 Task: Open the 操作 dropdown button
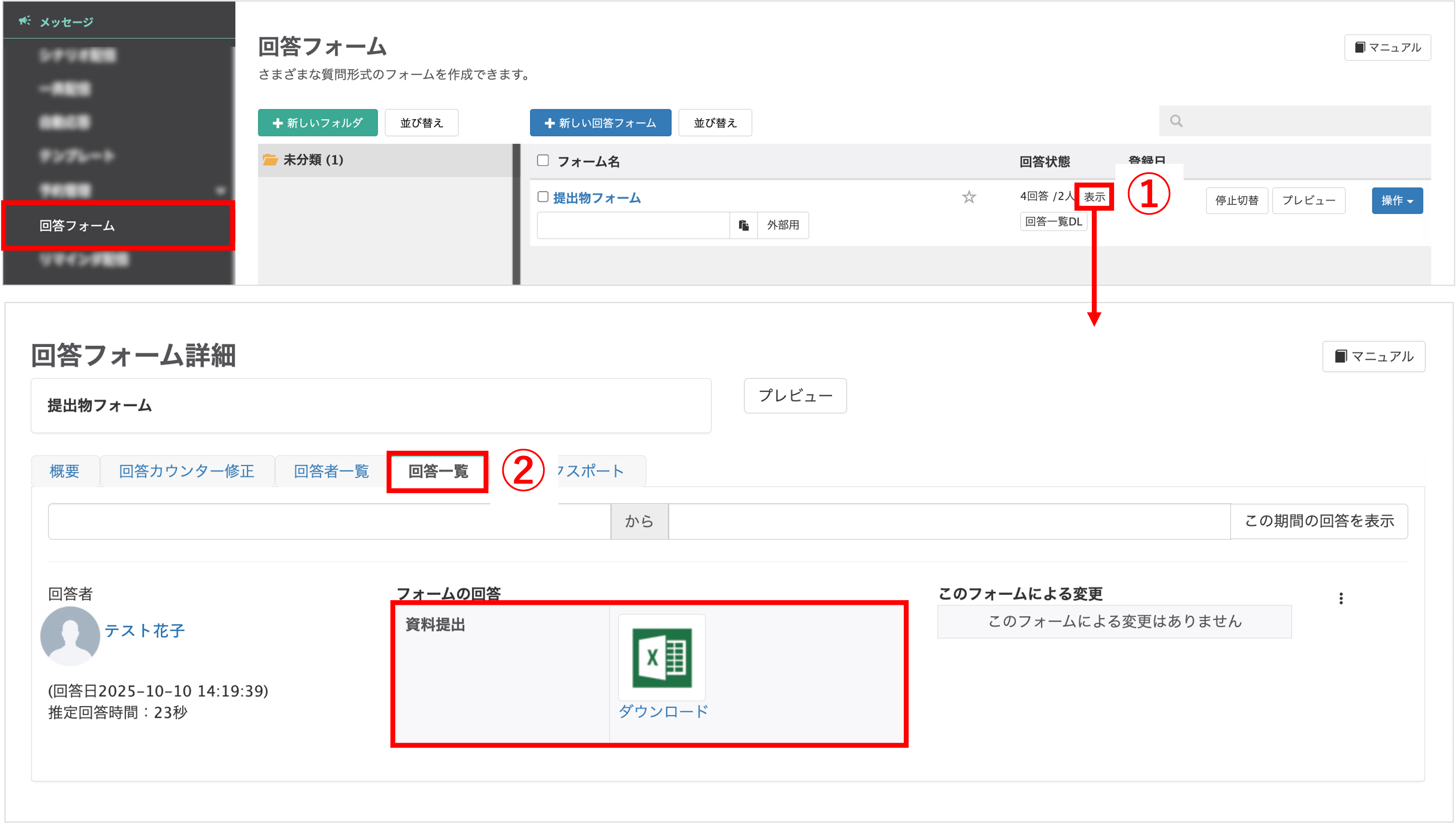[1397, 201]
